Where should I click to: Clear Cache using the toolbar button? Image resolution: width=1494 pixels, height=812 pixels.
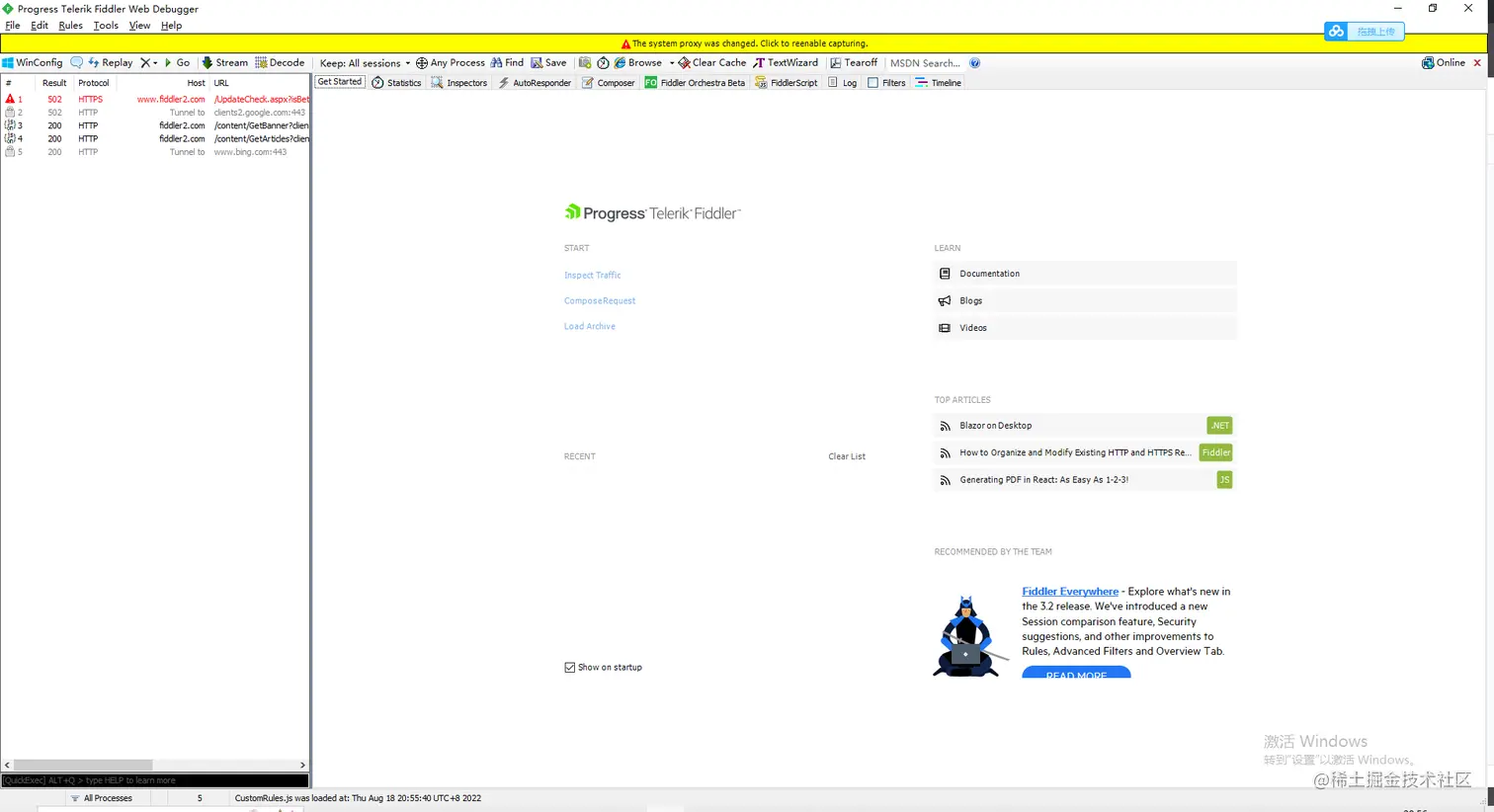[712, 63]
